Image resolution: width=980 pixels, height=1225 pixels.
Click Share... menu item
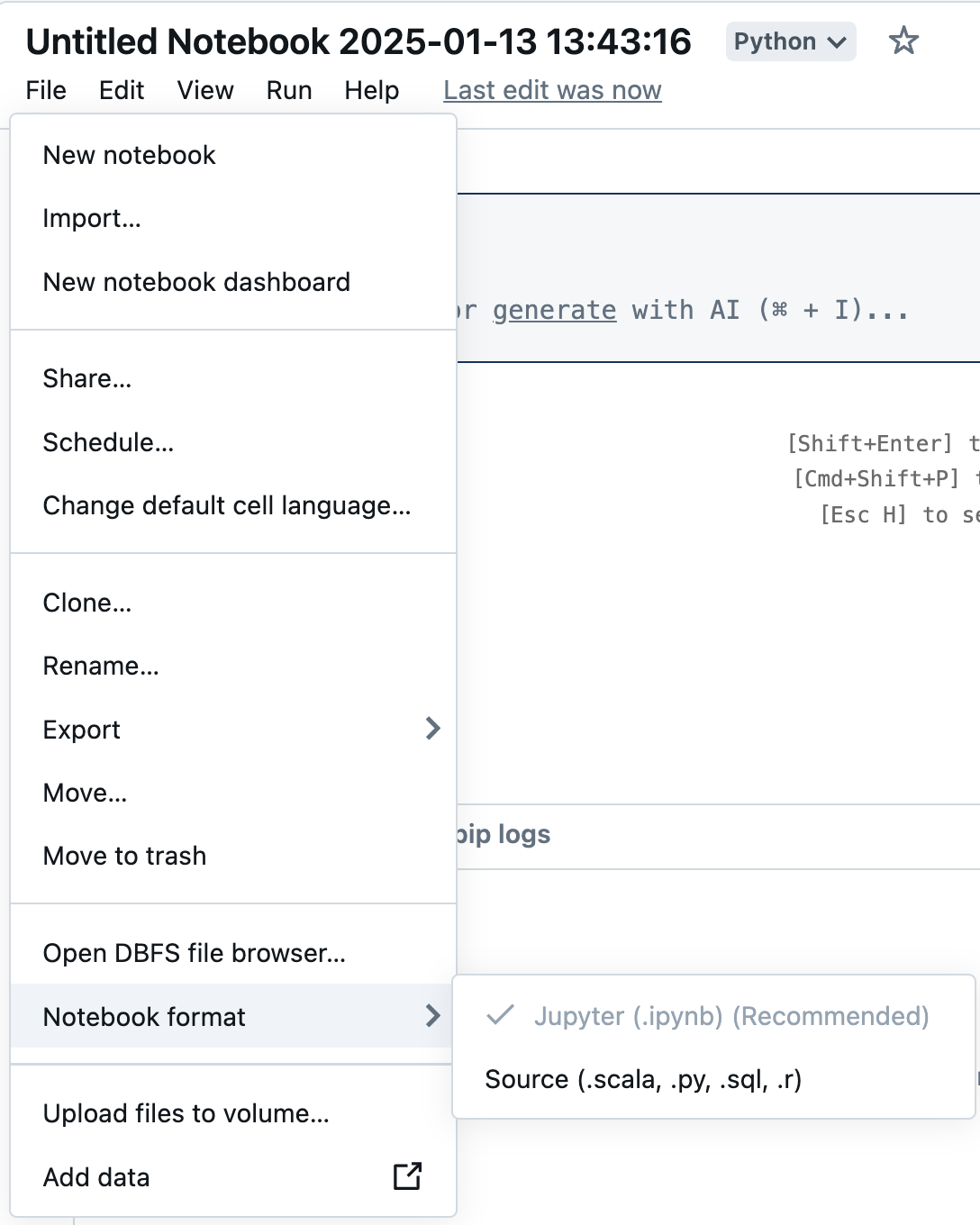coord(87,378)
